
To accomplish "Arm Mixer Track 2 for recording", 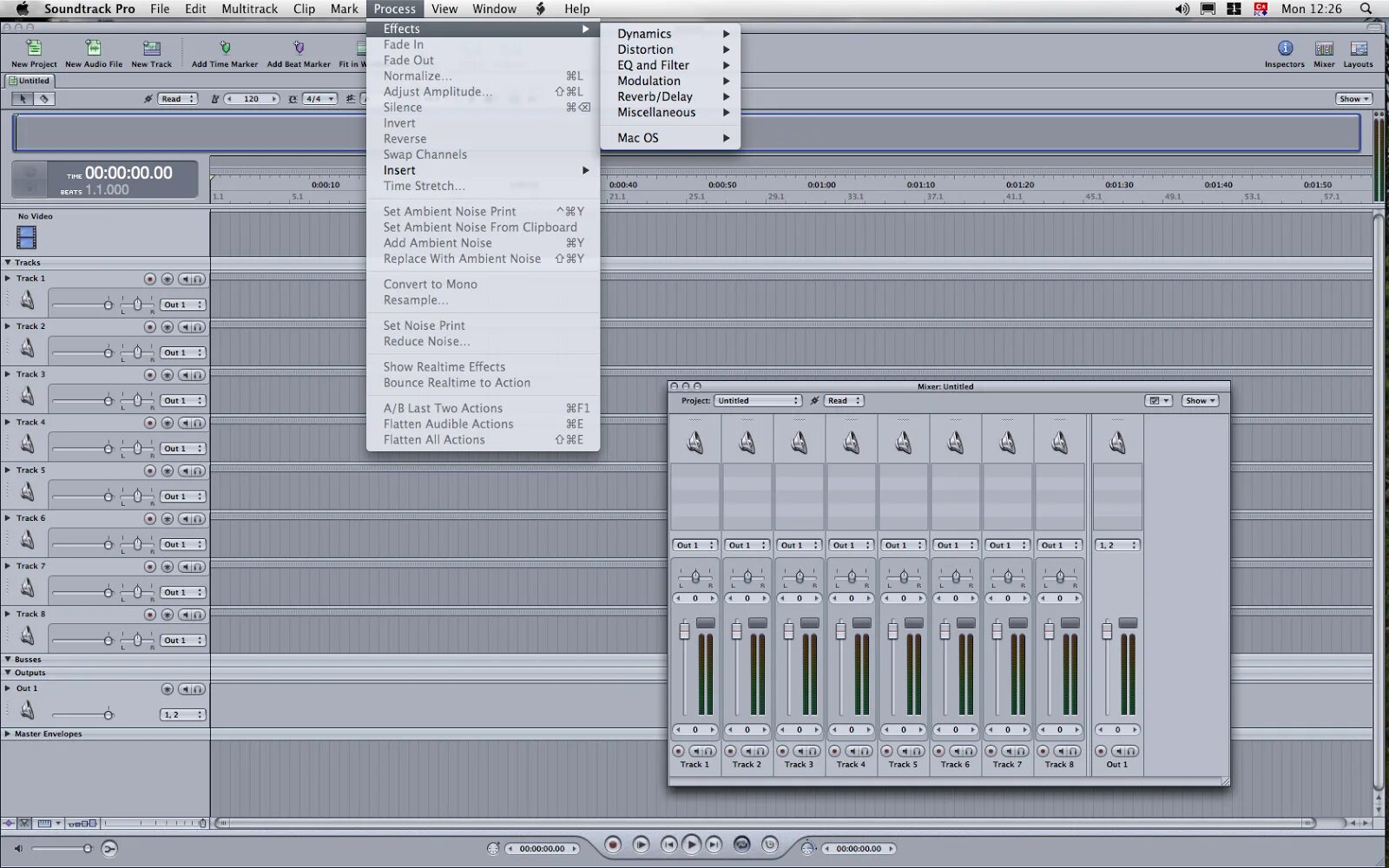I will (x=731, y=752).
